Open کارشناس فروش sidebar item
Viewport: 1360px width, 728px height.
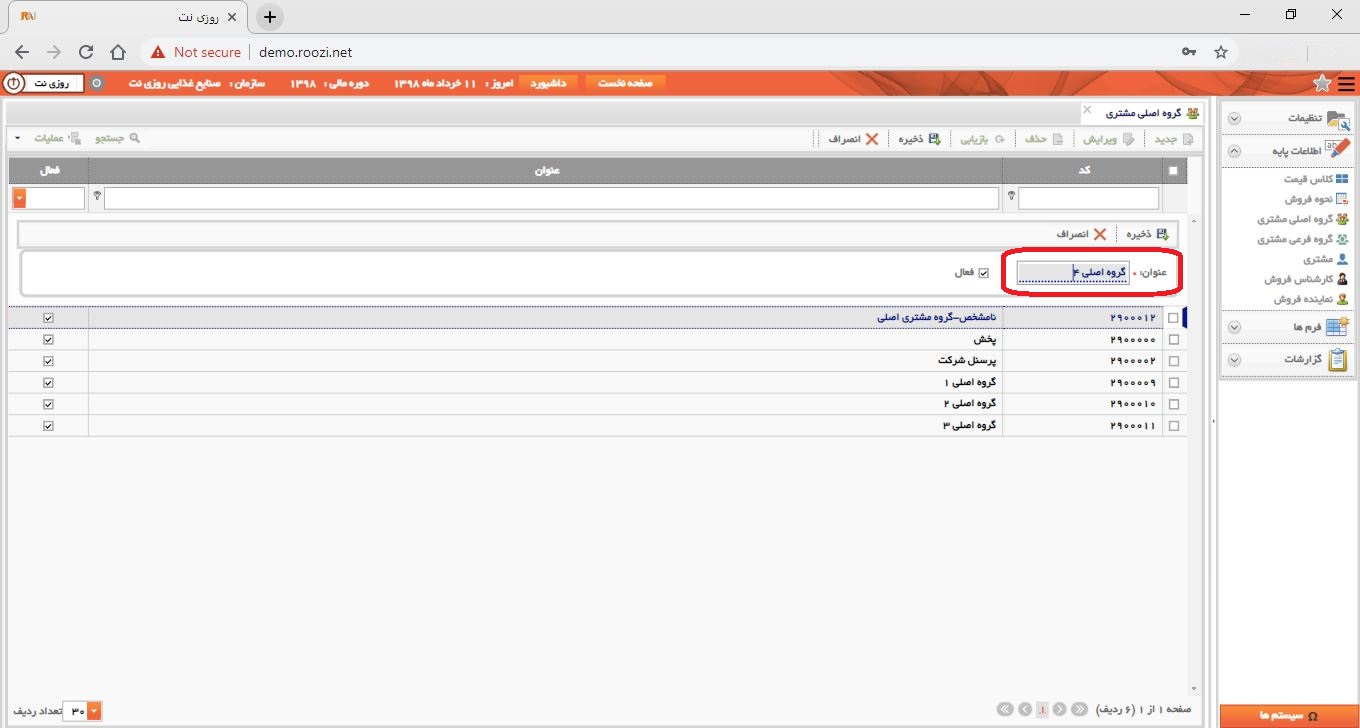(x=1306, y=279)
